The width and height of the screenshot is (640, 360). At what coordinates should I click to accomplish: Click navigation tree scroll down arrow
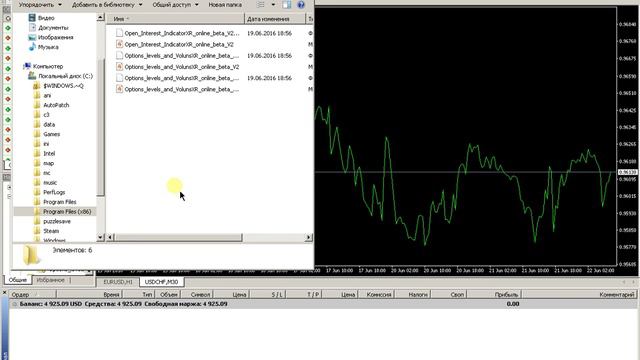(100, 237)
